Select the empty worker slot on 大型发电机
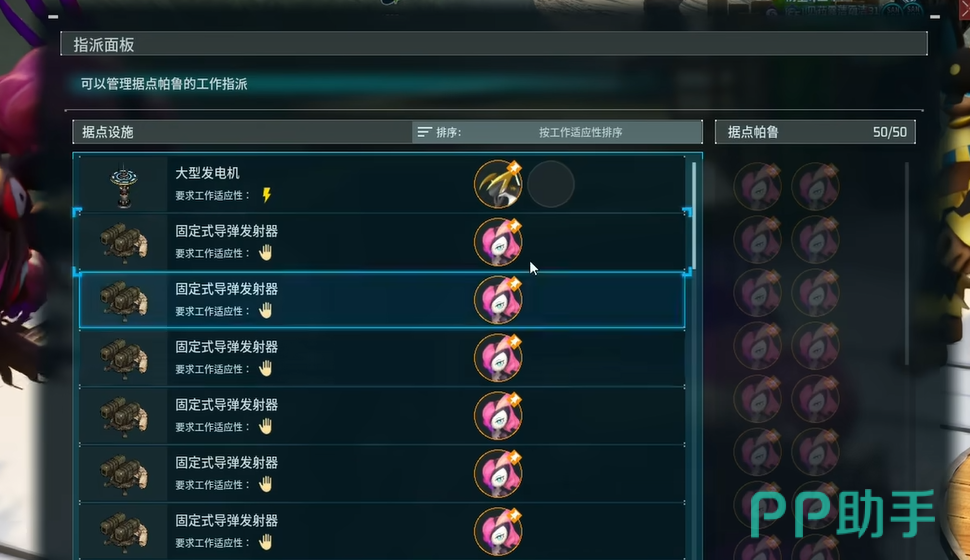 coord(551,184)
